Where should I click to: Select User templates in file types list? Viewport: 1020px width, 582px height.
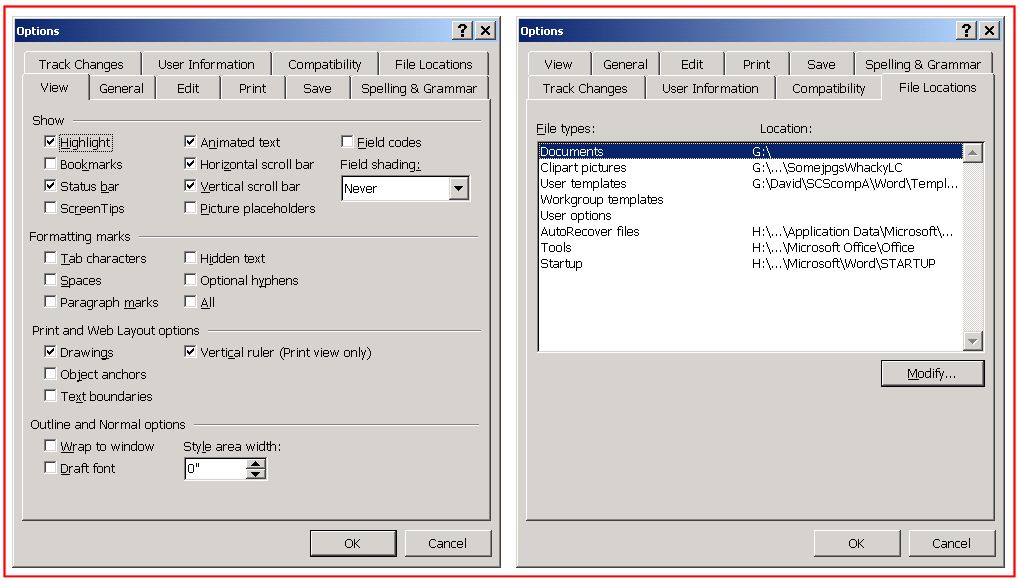click(583, 184)
